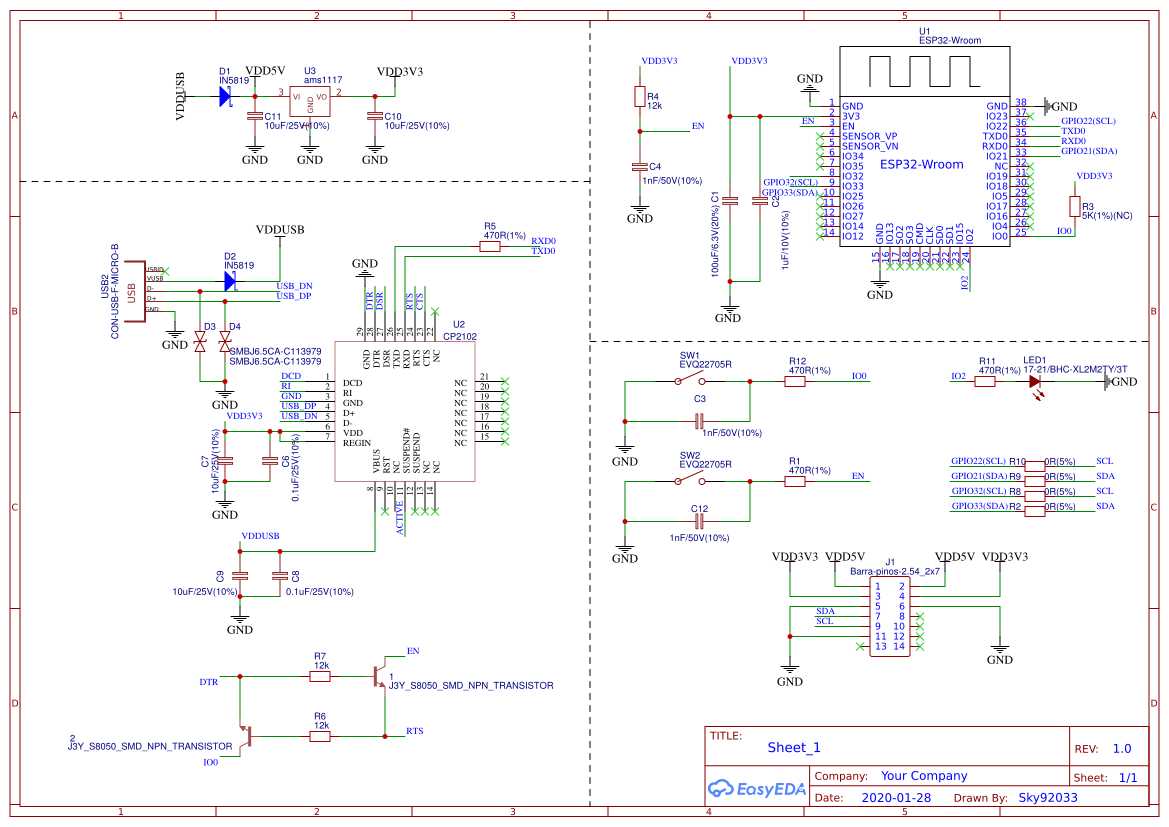Viewport: 1169px width, 827px height.
Task: Select the U2 CP2102 chip body
Action: point(406,412)
